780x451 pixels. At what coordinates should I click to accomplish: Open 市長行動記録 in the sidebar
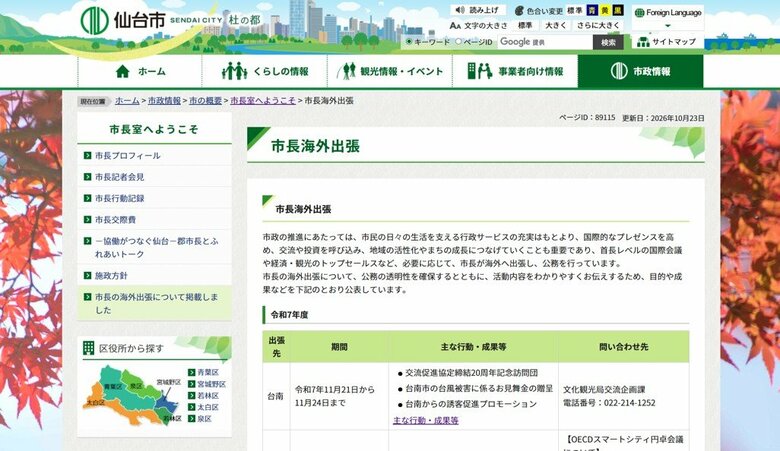[x=119, y=198]
